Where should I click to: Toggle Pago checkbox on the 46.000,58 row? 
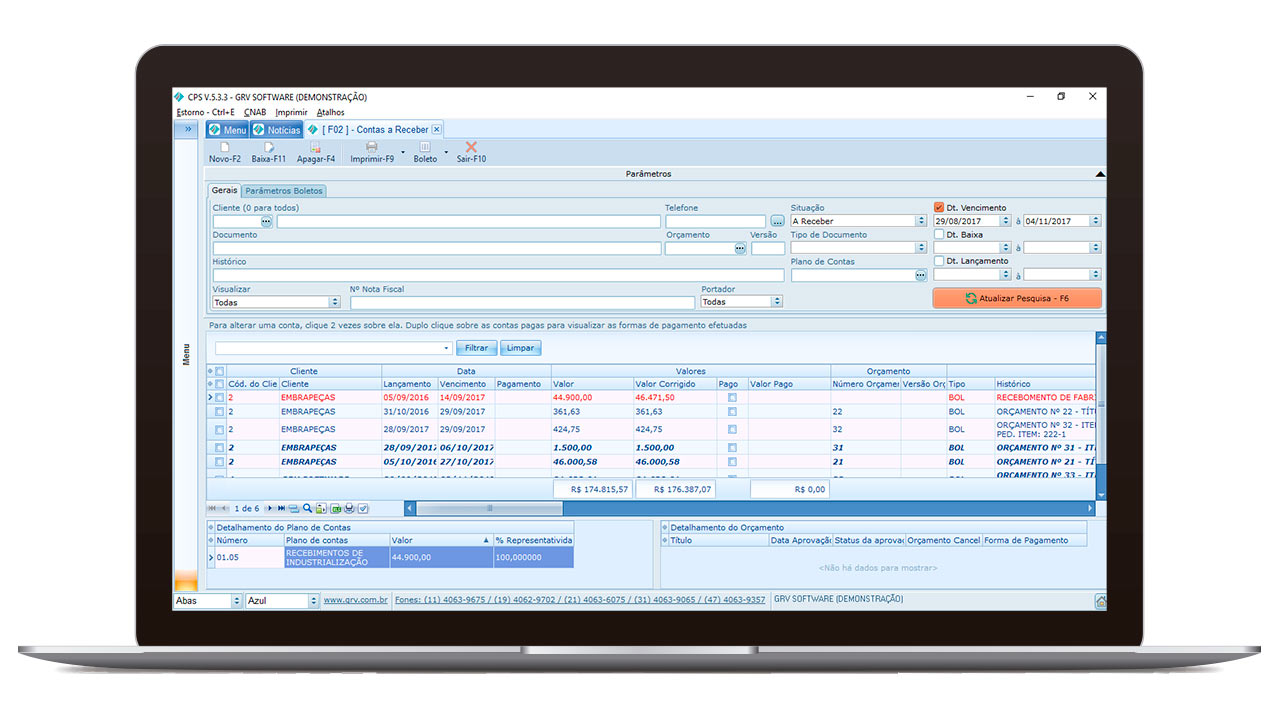coord(732,462)
